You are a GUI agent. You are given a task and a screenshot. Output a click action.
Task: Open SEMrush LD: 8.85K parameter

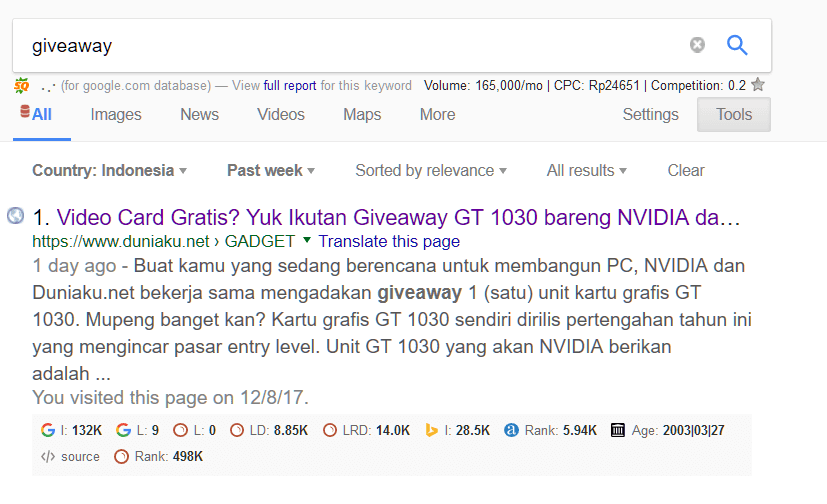tap(269, 430)
